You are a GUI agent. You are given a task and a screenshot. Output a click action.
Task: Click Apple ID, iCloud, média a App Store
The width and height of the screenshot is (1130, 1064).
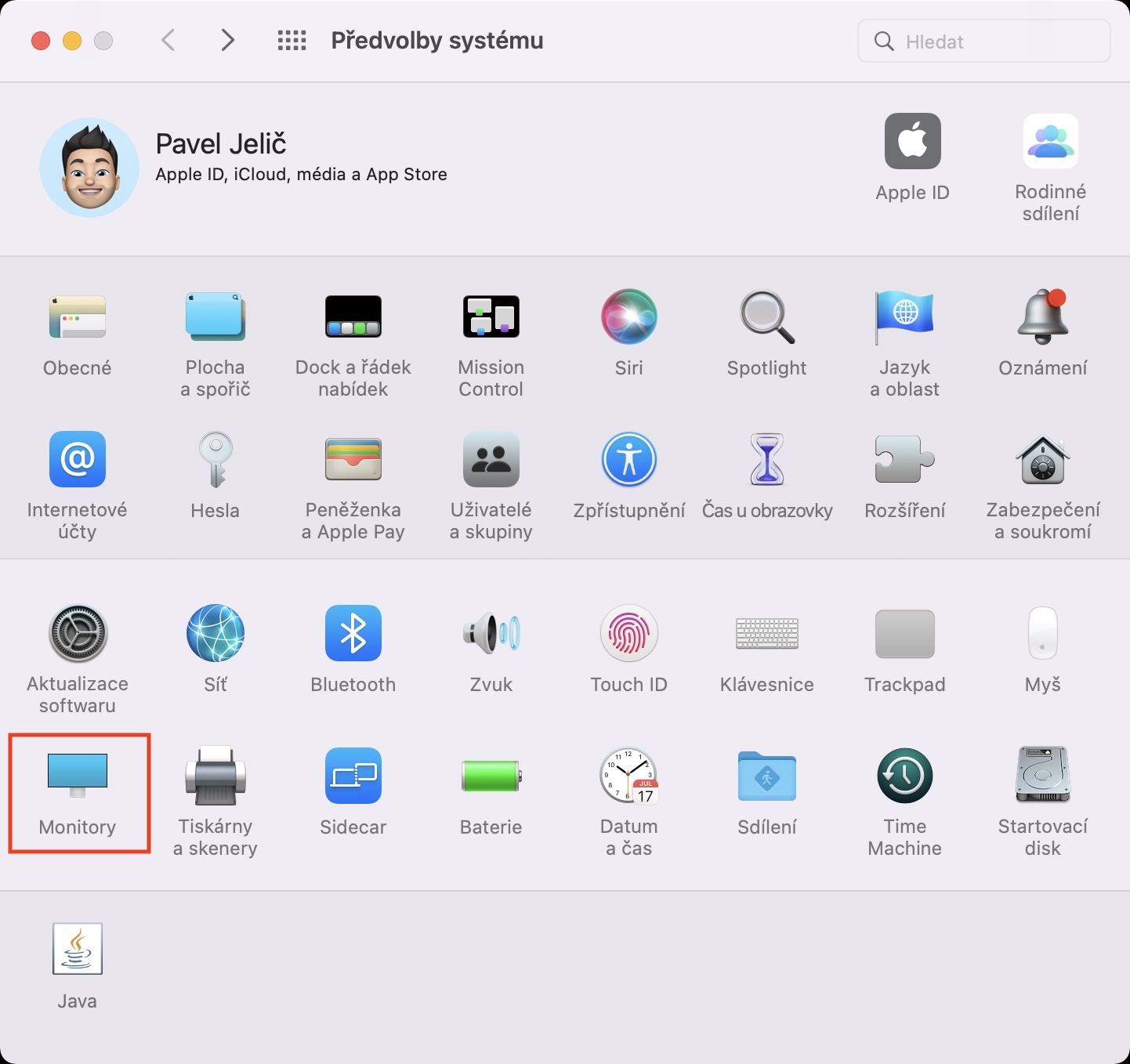pos(302,174)
